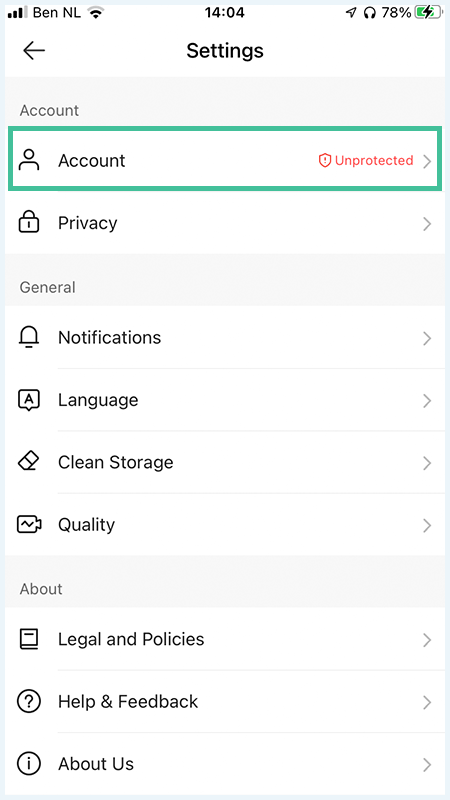Click the Legal and Policies book icon
This screenshot has height=800, width=450.
pos(29,639)
